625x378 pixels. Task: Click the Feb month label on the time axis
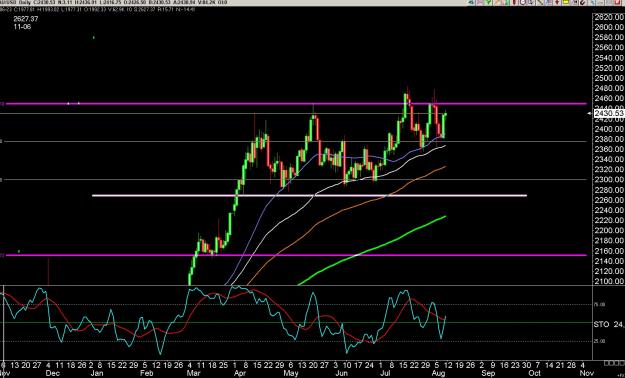147,373
